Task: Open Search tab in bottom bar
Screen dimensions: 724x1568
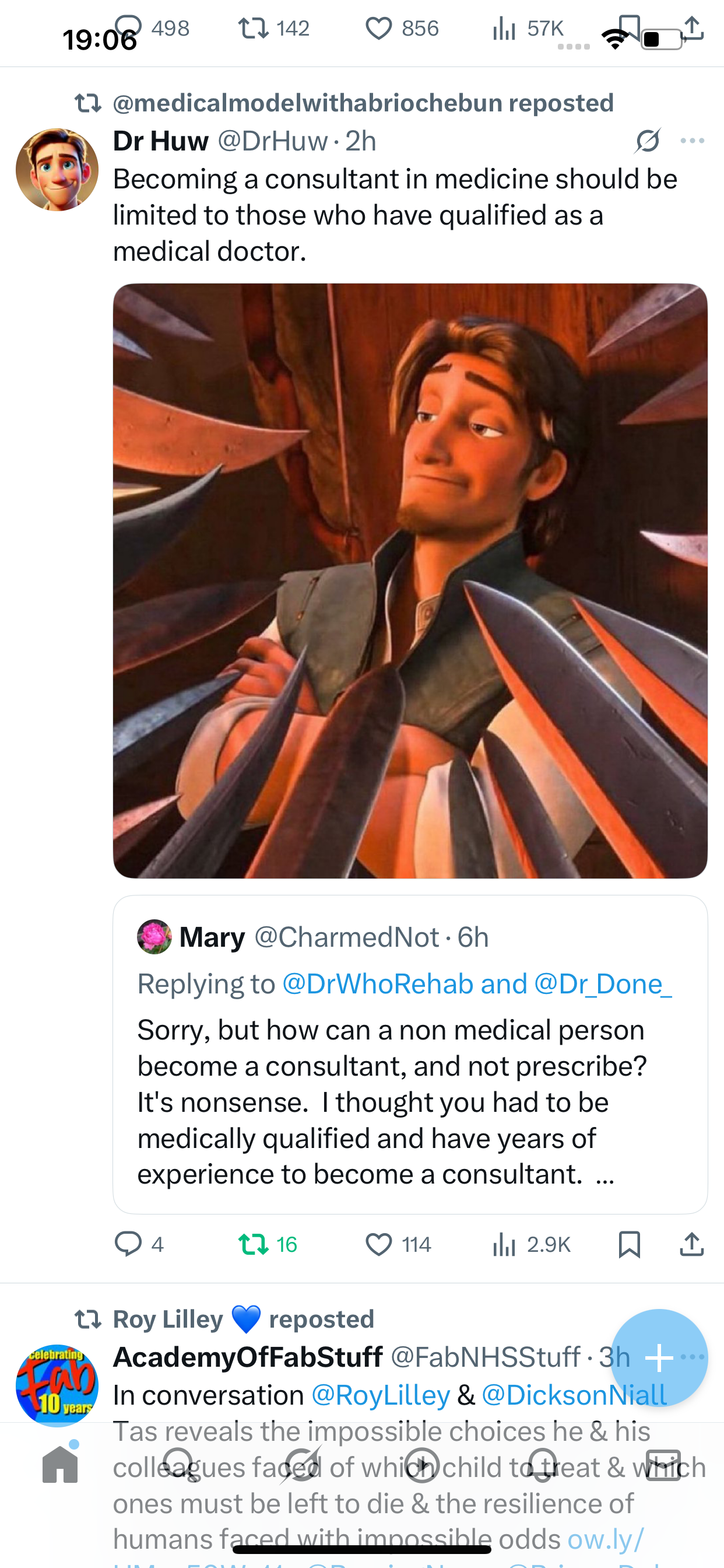Action: [180, 1465]
